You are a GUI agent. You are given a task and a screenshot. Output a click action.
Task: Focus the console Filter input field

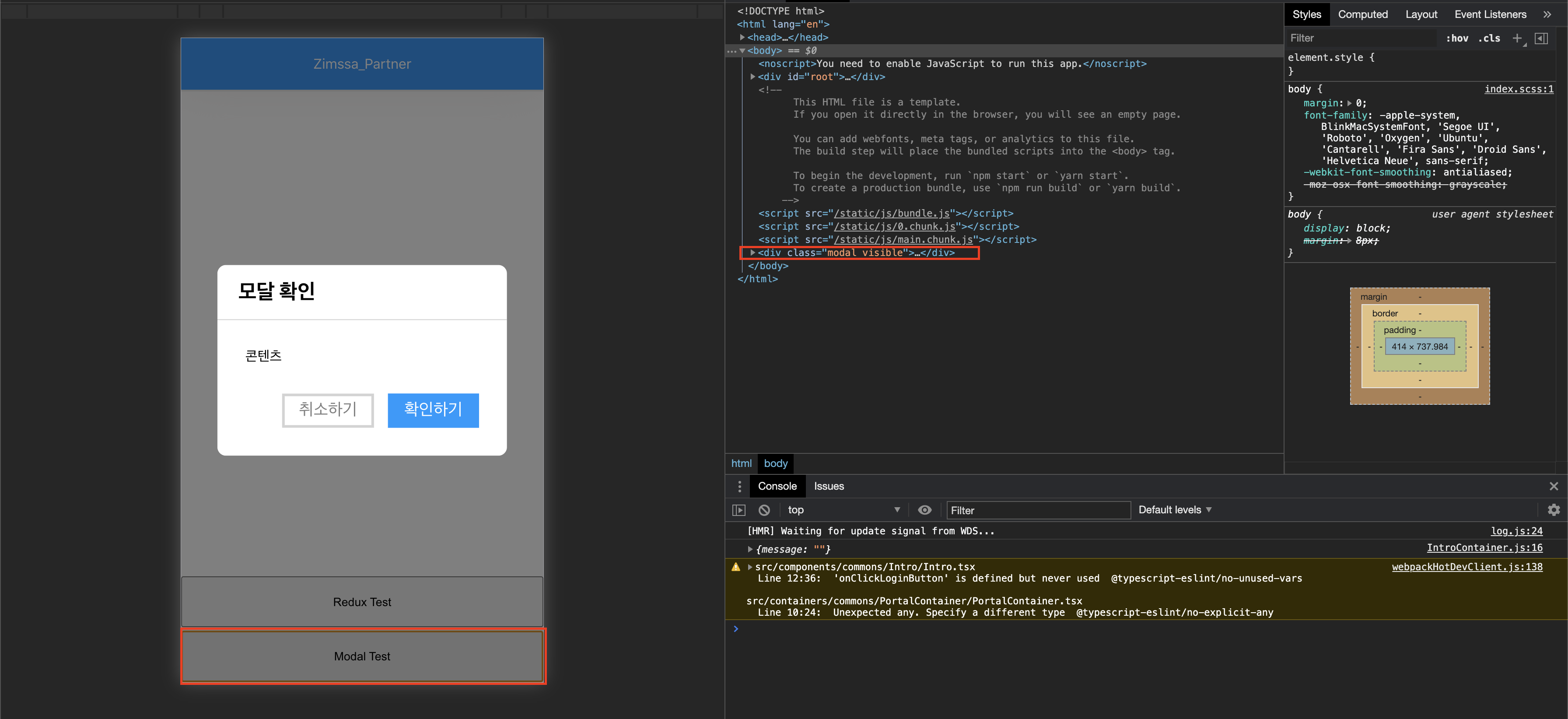(x=1039, y=510)
